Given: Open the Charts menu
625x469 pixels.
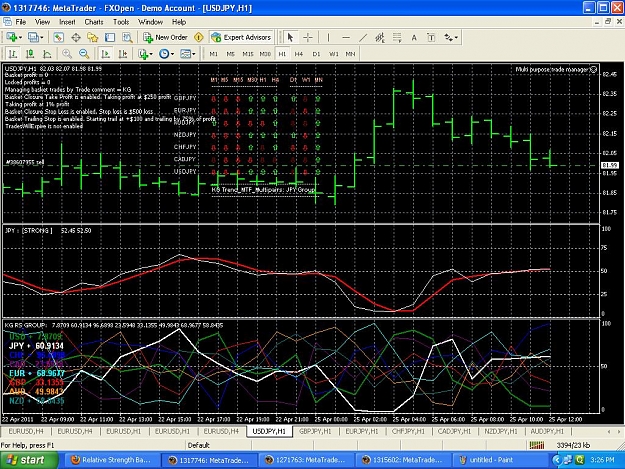Looking at the screenshot, I should tap(94, 22).
